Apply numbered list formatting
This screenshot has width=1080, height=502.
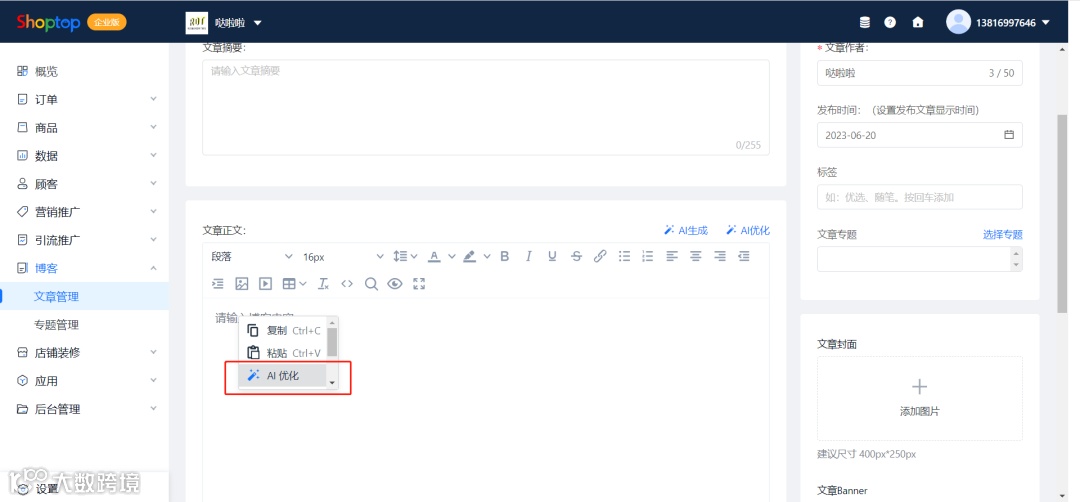click(x=647, y=256)
